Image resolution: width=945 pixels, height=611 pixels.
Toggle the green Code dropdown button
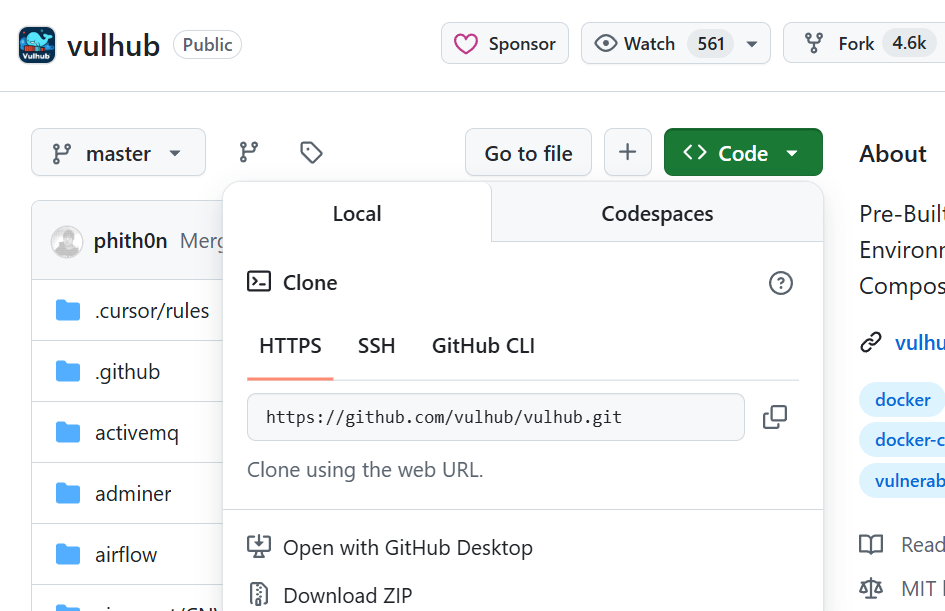743,152
